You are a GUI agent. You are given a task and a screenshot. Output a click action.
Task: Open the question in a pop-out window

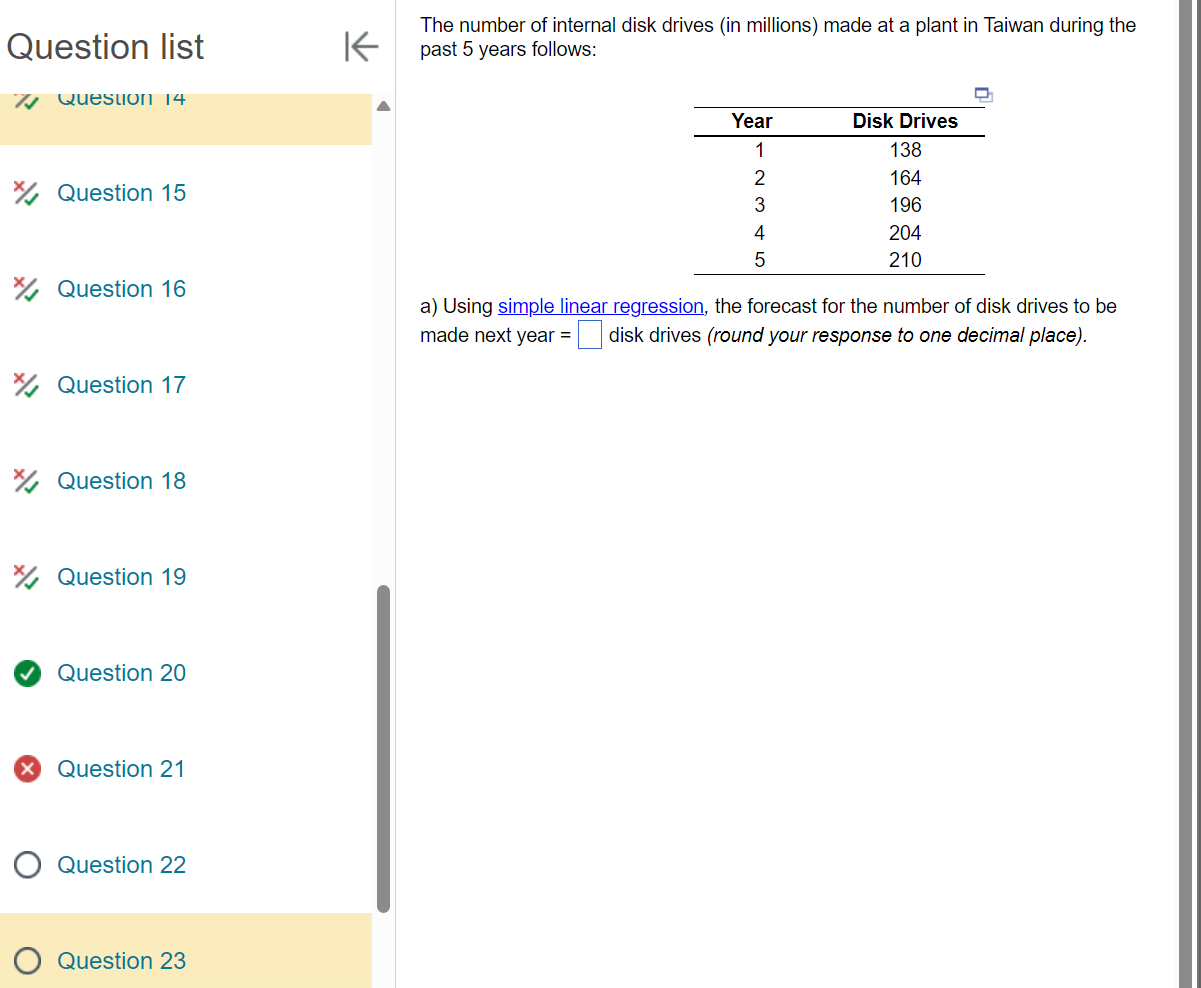[x=982, y=94]
